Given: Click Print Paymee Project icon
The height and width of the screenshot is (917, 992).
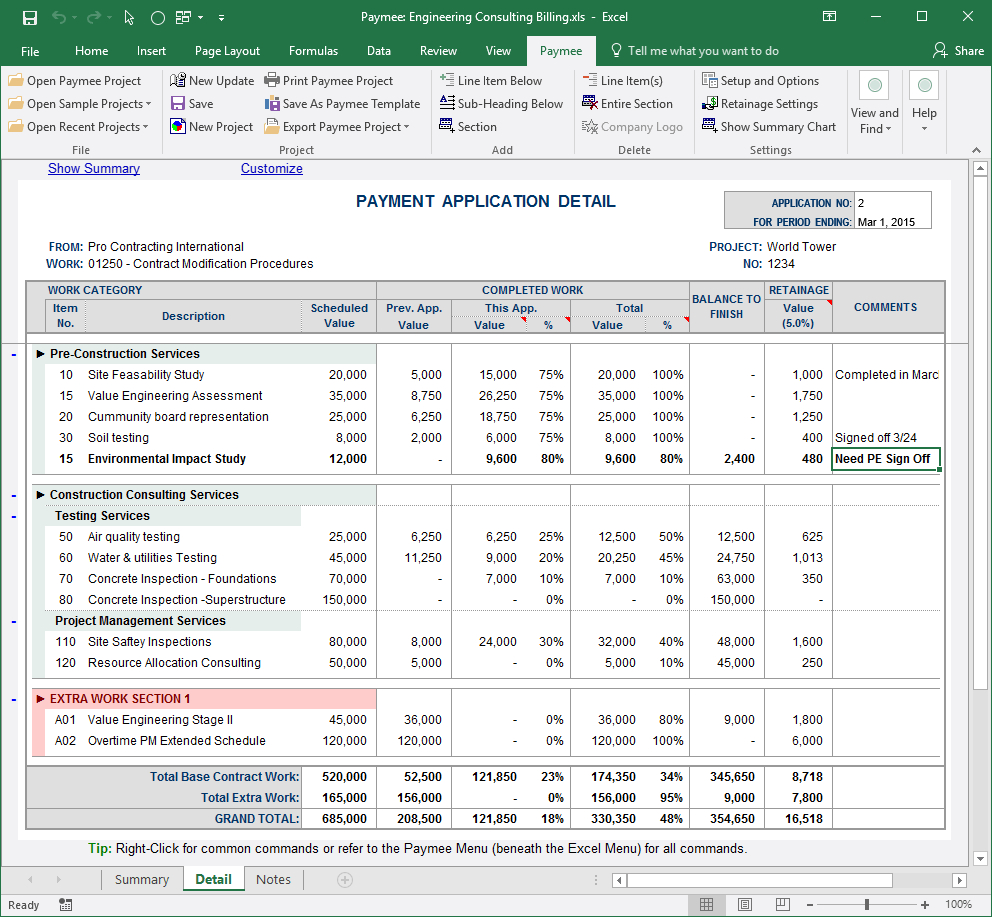Looking at the screenshot, I should (273, 81).
